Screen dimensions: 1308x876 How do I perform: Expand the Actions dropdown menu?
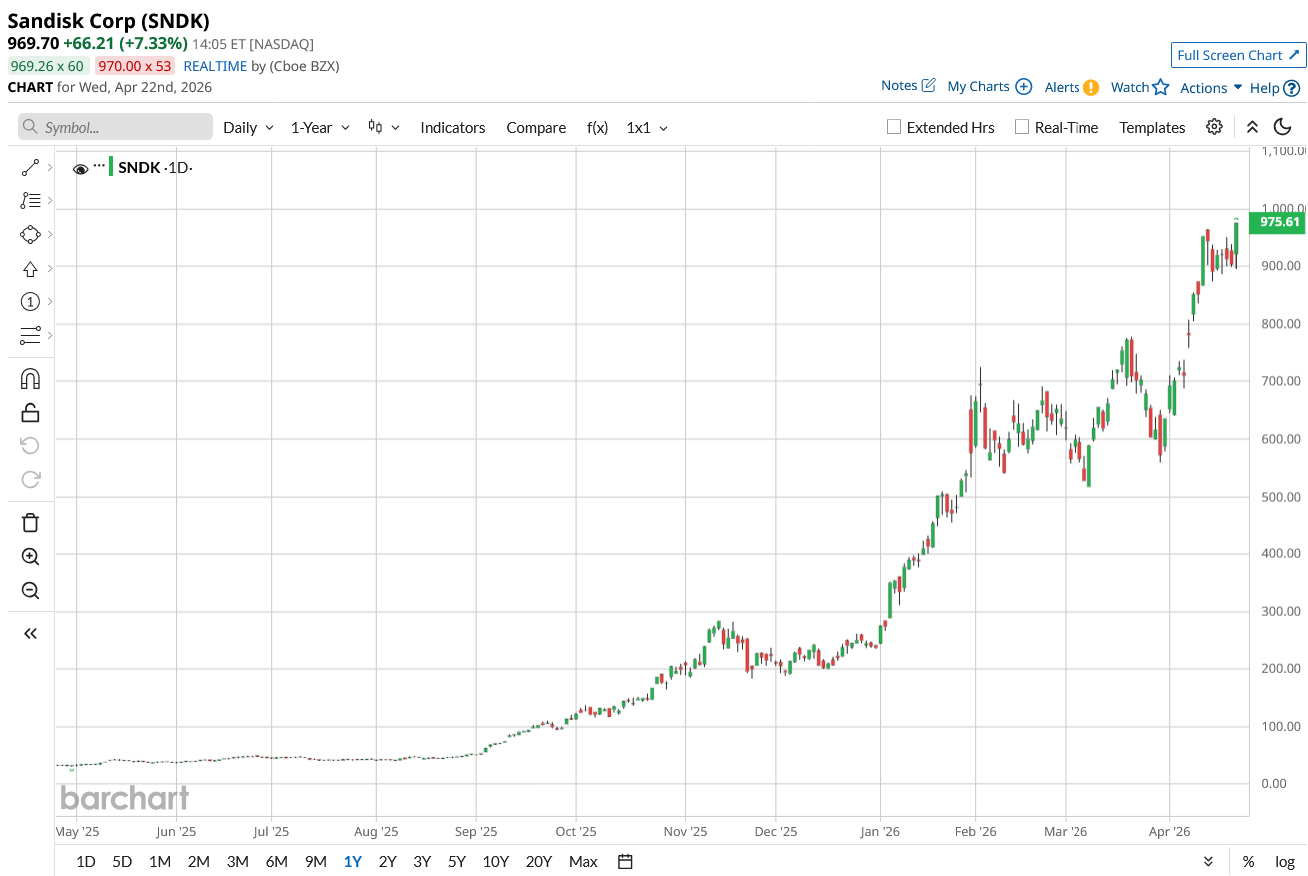click(x=1211, y=88)
